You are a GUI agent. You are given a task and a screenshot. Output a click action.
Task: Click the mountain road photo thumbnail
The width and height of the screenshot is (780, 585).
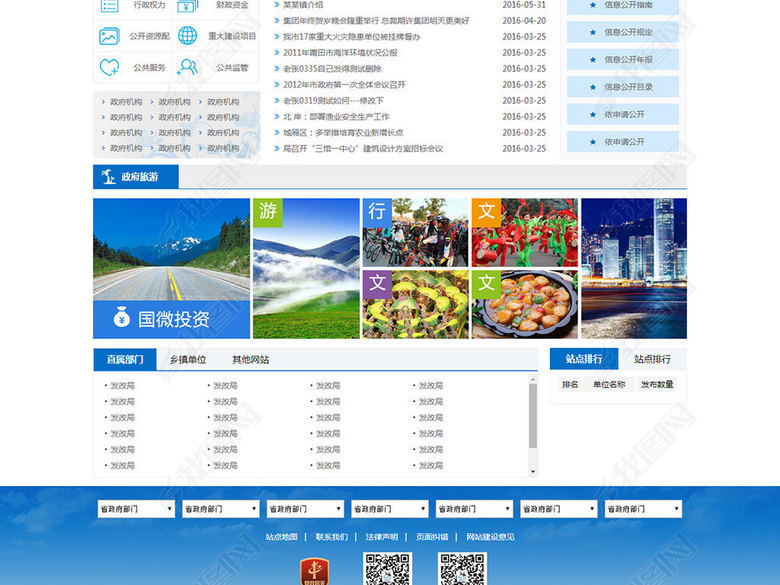(172, 249)
